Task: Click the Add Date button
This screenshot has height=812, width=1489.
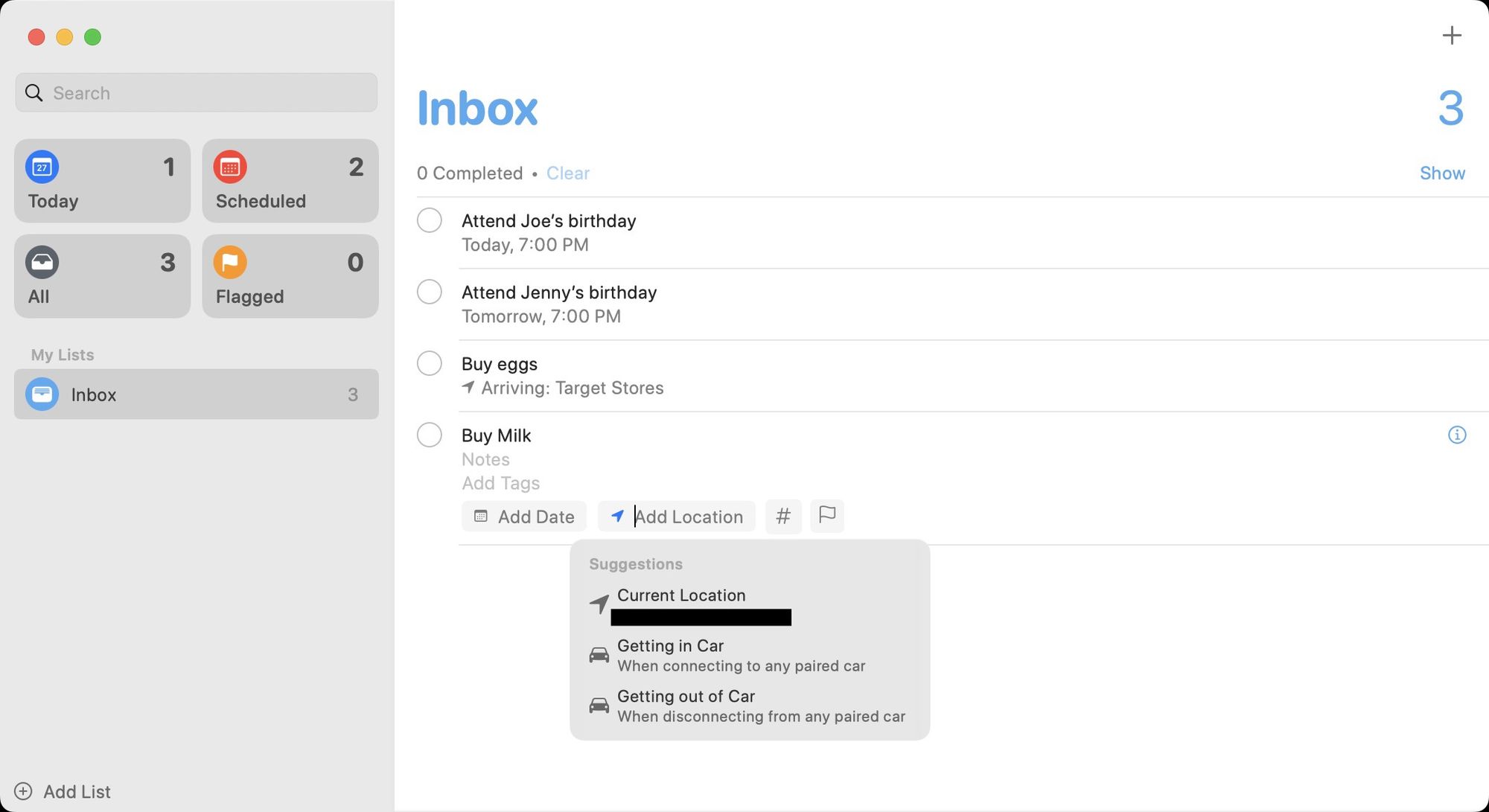Action: [x=523, y=516]
